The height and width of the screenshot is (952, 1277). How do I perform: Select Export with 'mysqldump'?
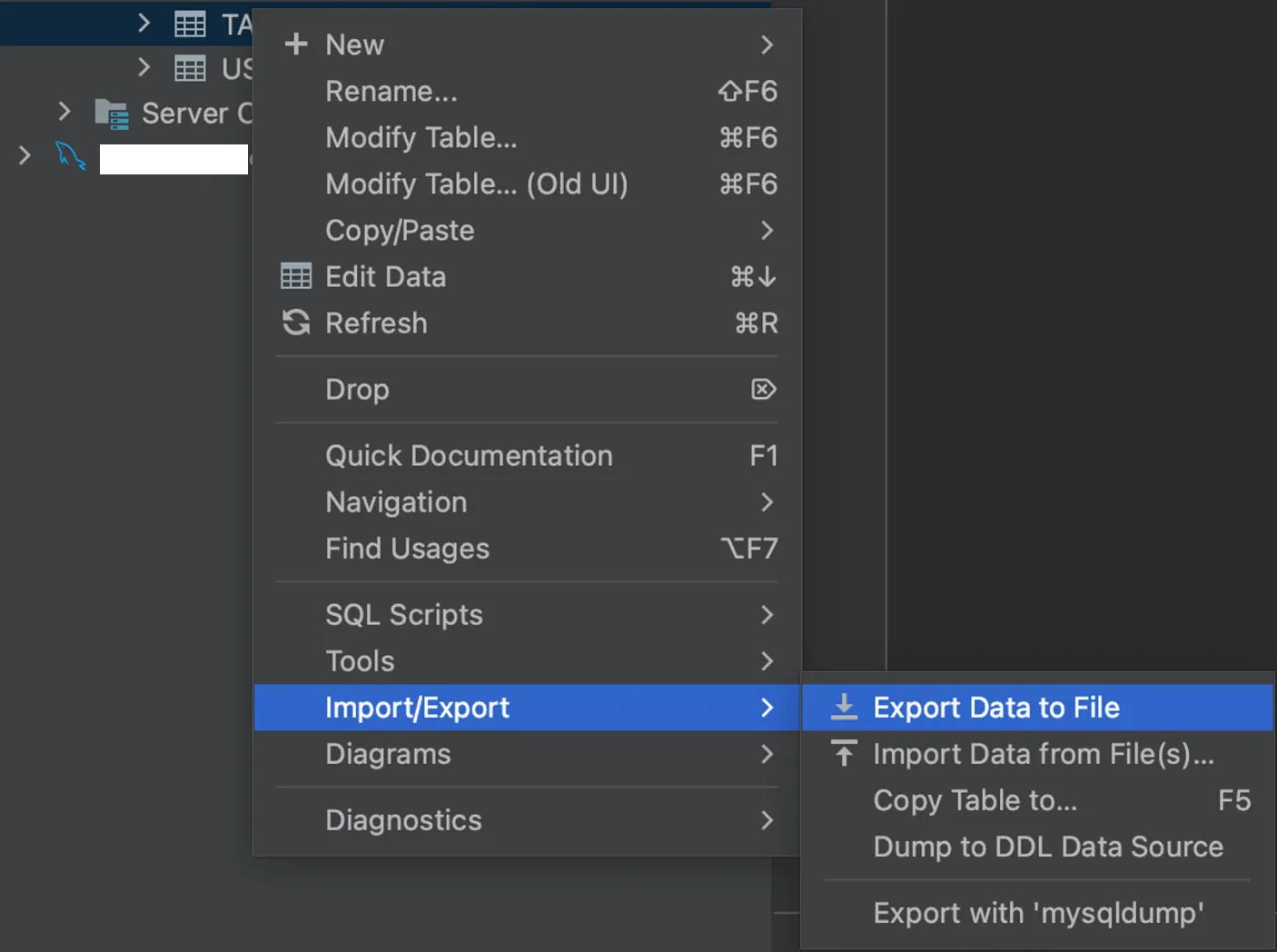1038,913
